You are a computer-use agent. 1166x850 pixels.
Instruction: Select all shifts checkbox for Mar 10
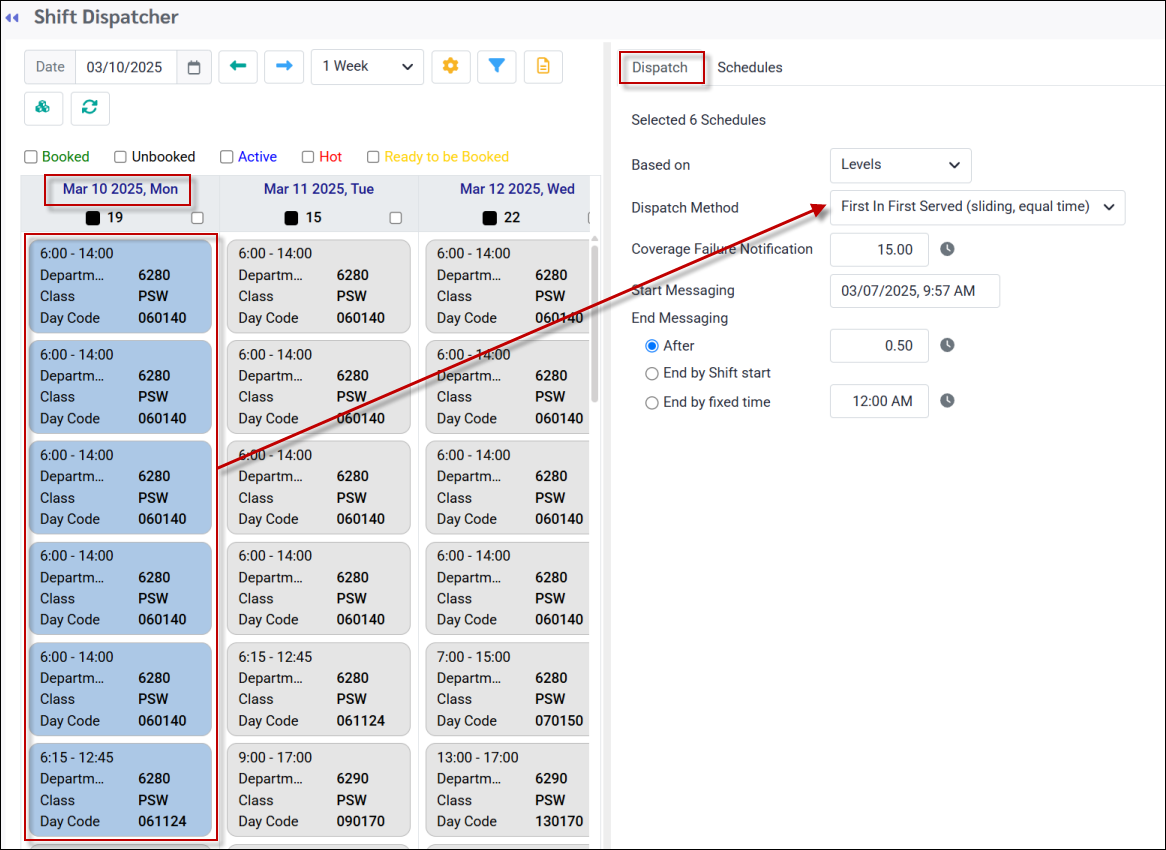[197, 218]
